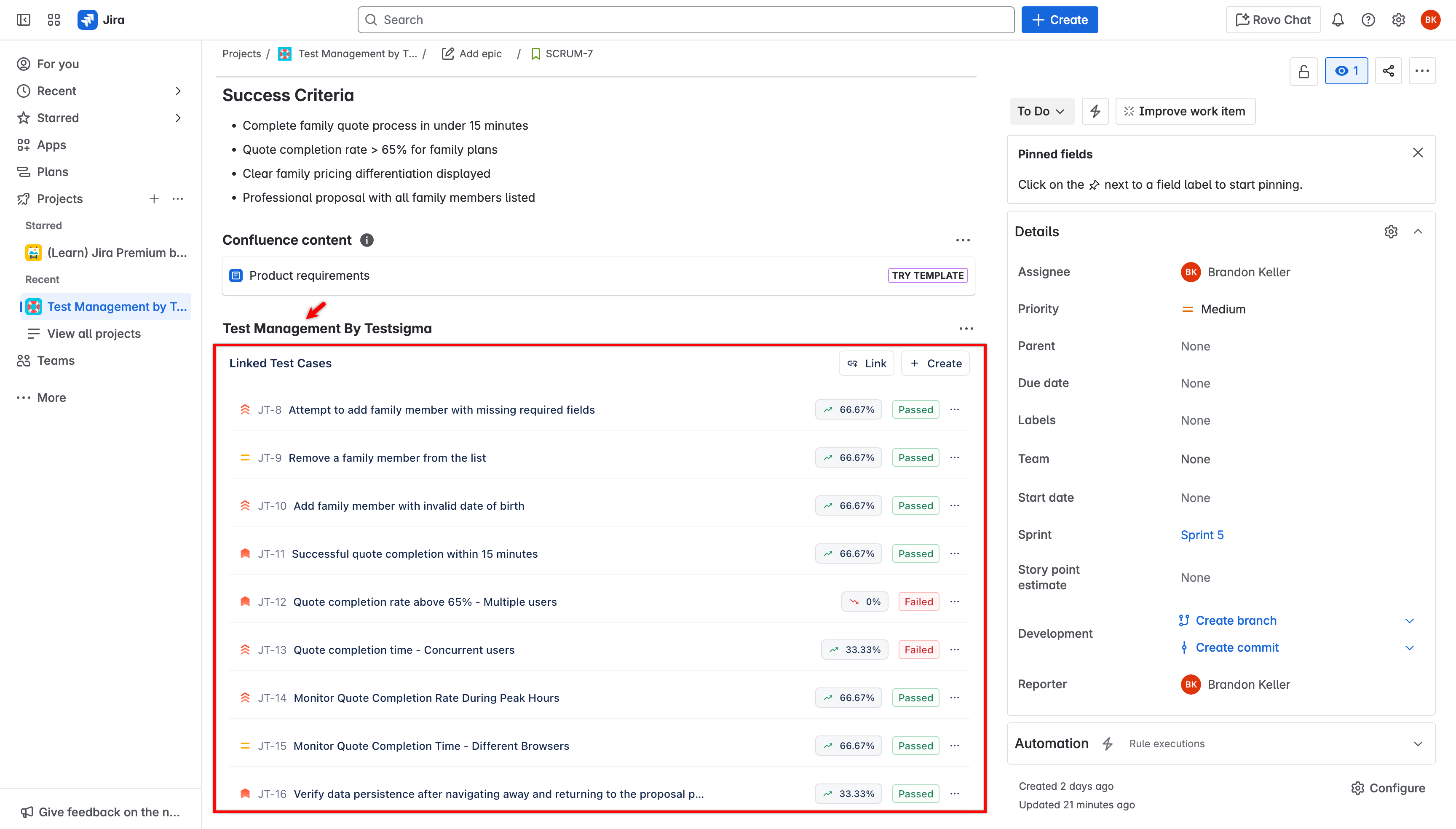Collapse the sidebar using the top-left icon
The width and height of the screenshot is (1456, 829).
(23, 20)
